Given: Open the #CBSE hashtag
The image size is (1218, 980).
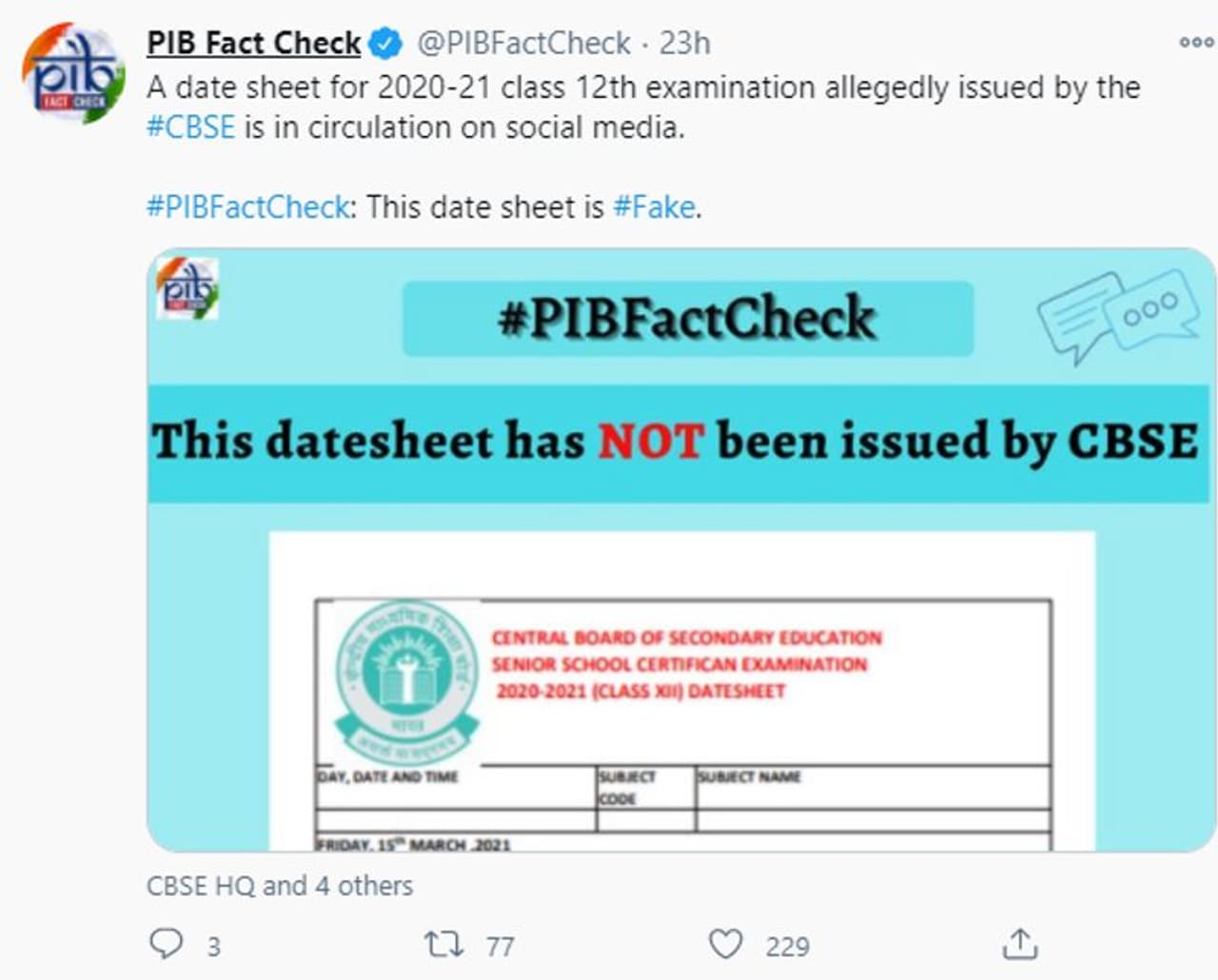Looking at the screenshot, I should (x=190, y=127).
